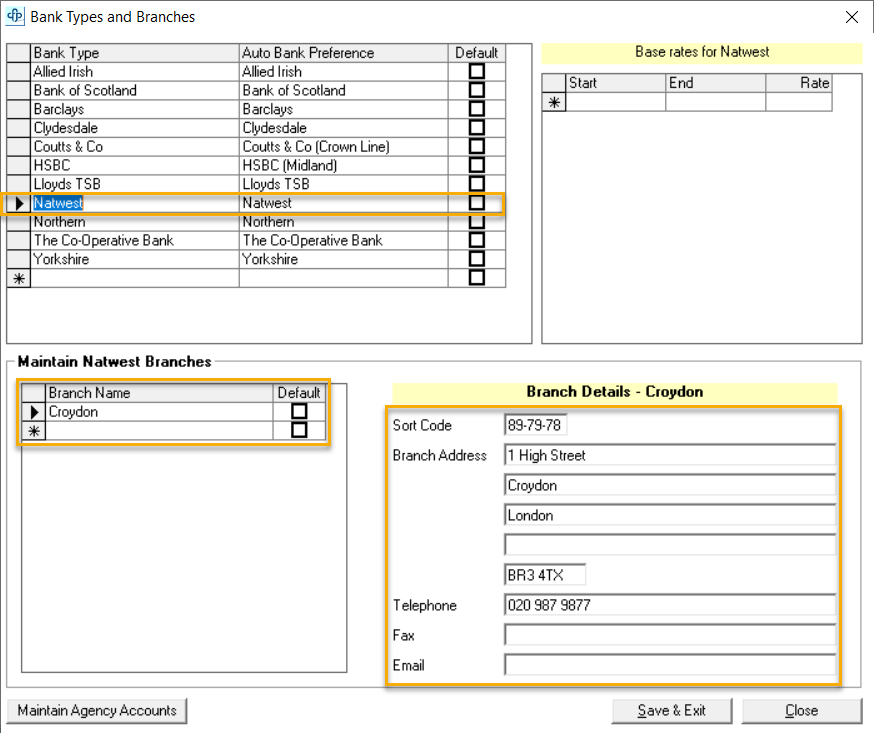The width and height of the screenshot is (874, 733).
Task: Open Maintain Agency Accounts
Action: click(x=97, y=711)
